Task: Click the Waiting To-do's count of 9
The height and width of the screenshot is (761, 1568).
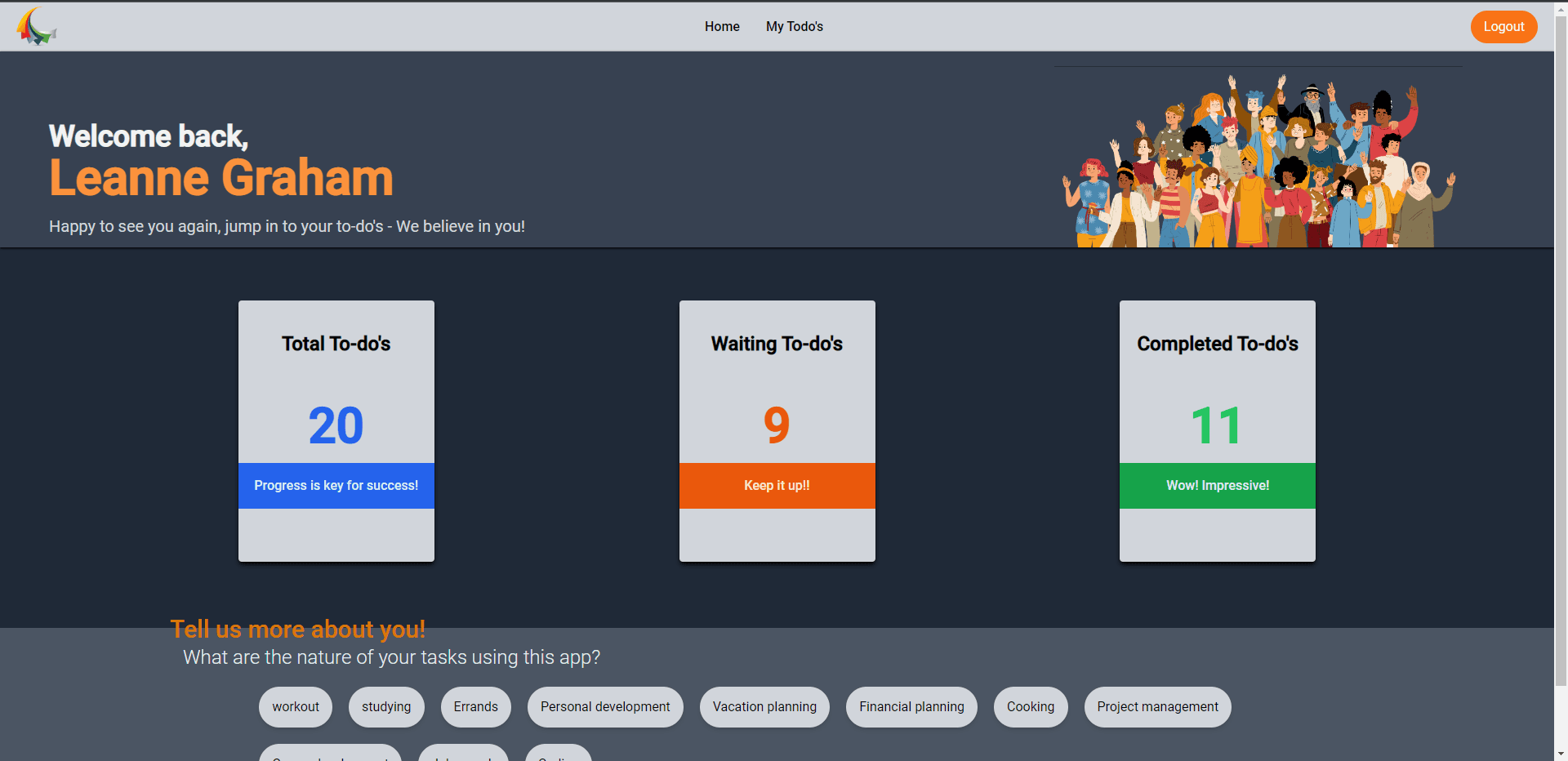Action: coord(777,424)
